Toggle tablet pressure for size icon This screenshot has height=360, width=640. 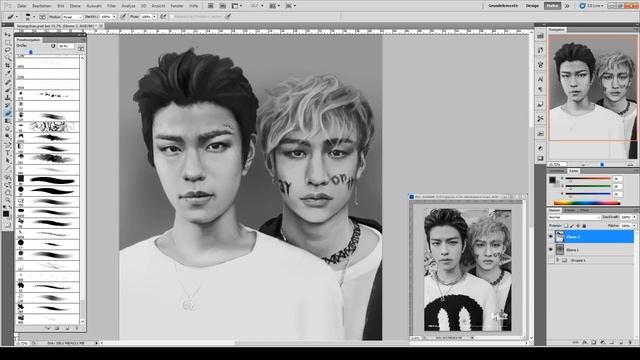coord(228,17)
